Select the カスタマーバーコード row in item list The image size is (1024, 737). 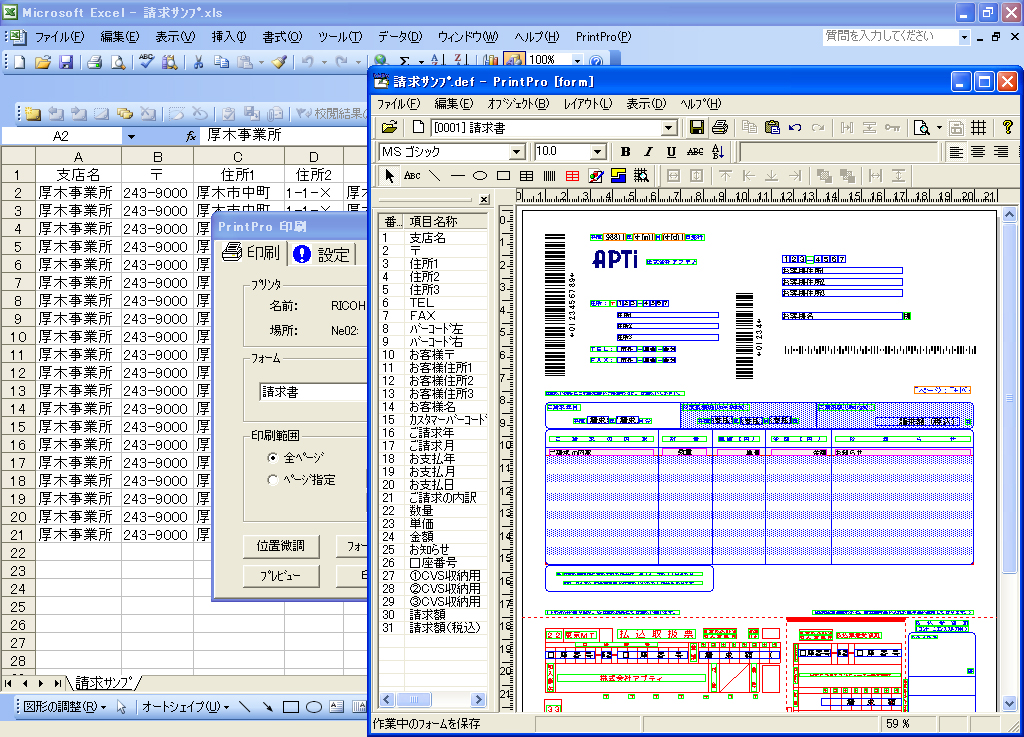click(434, 420)
